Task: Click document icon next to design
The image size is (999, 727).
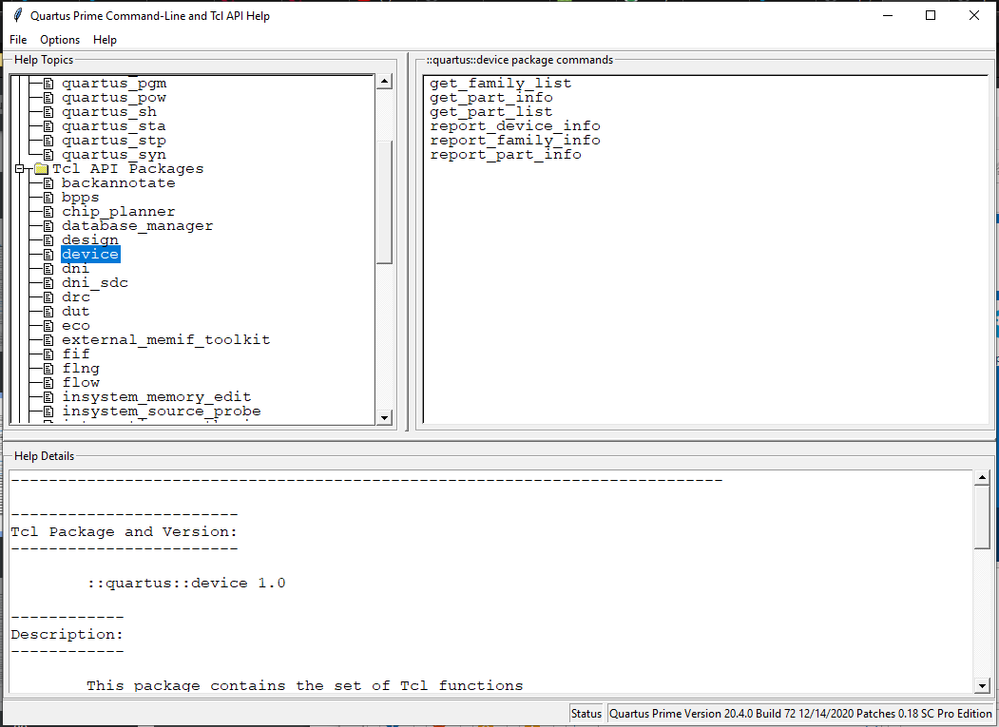Action: point(48,240)
